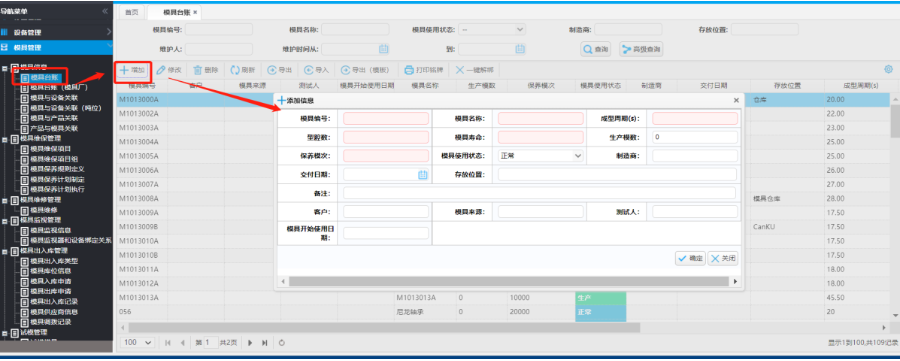Image resolution: width=900 pixels, height=361 pixels.
Task: Open 产品与模具关联 tree item
Action: [x=53, y=129]
